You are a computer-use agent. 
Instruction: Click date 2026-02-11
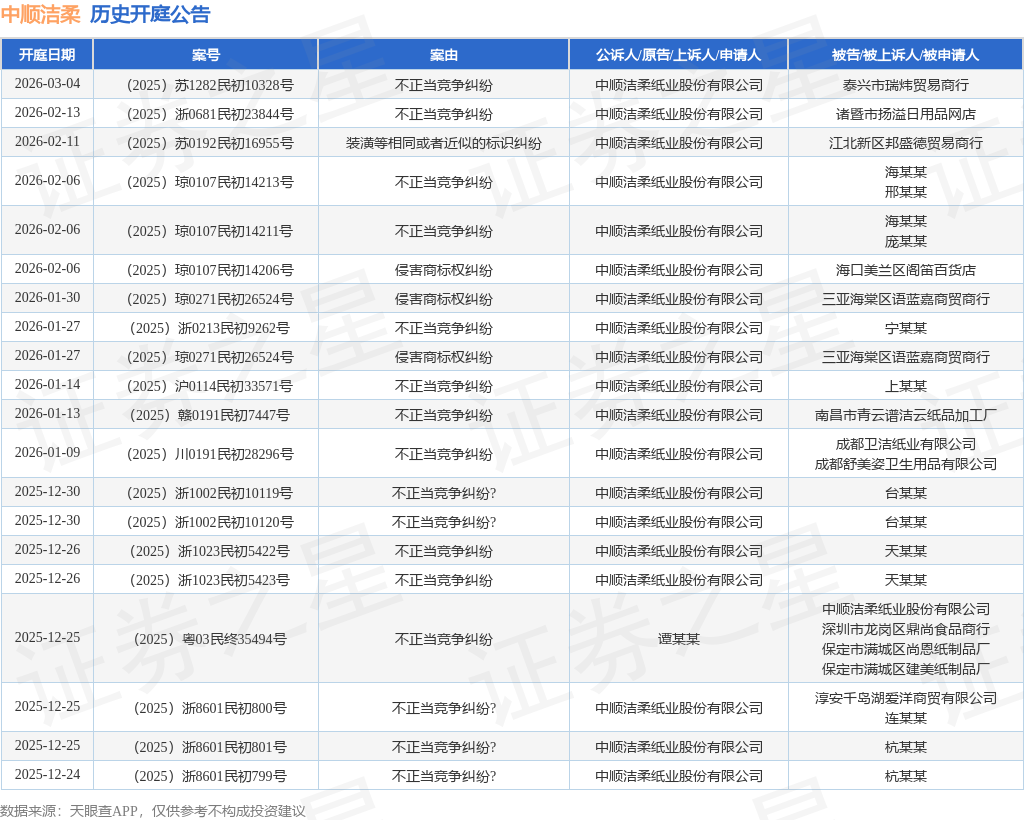point(47,141)
